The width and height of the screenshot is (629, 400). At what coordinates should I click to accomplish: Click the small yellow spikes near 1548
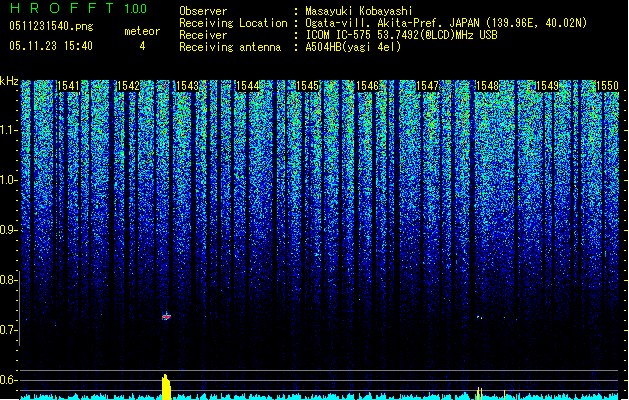pos(479,393)
